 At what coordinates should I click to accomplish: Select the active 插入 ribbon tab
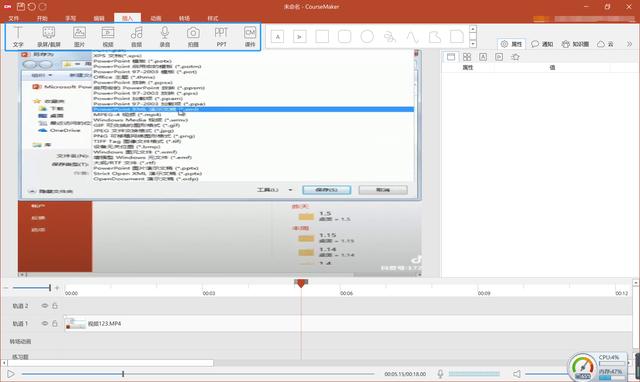click(127, 18)
